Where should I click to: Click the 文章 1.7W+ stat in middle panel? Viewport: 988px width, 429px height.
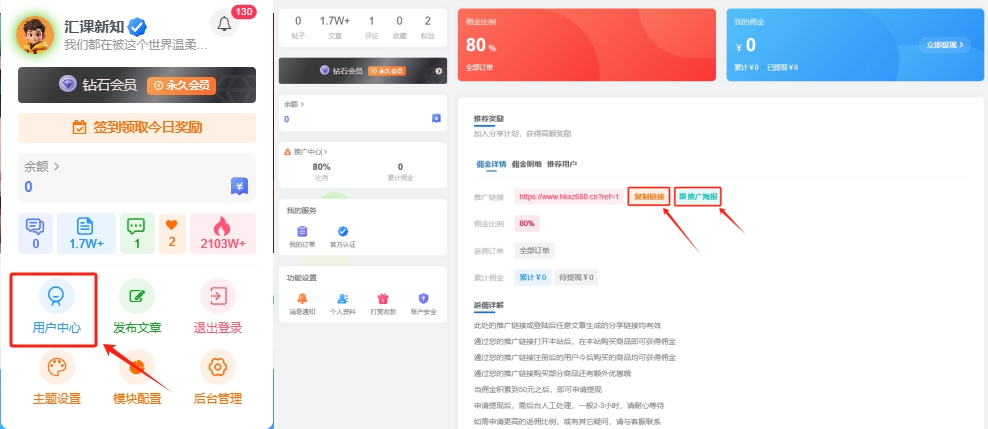[335, 27]
